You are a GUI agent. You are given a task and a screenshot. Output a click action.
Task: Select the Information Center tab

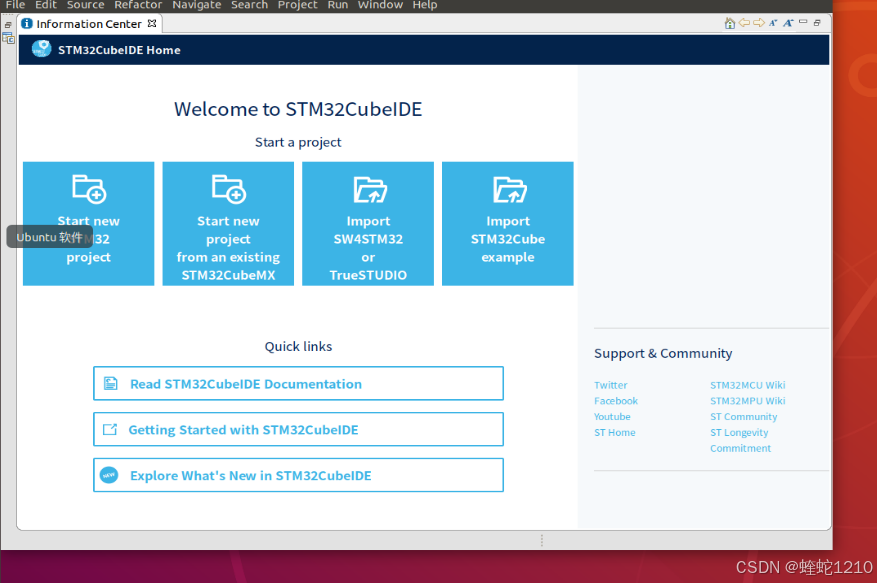click(x=89, y=24)
